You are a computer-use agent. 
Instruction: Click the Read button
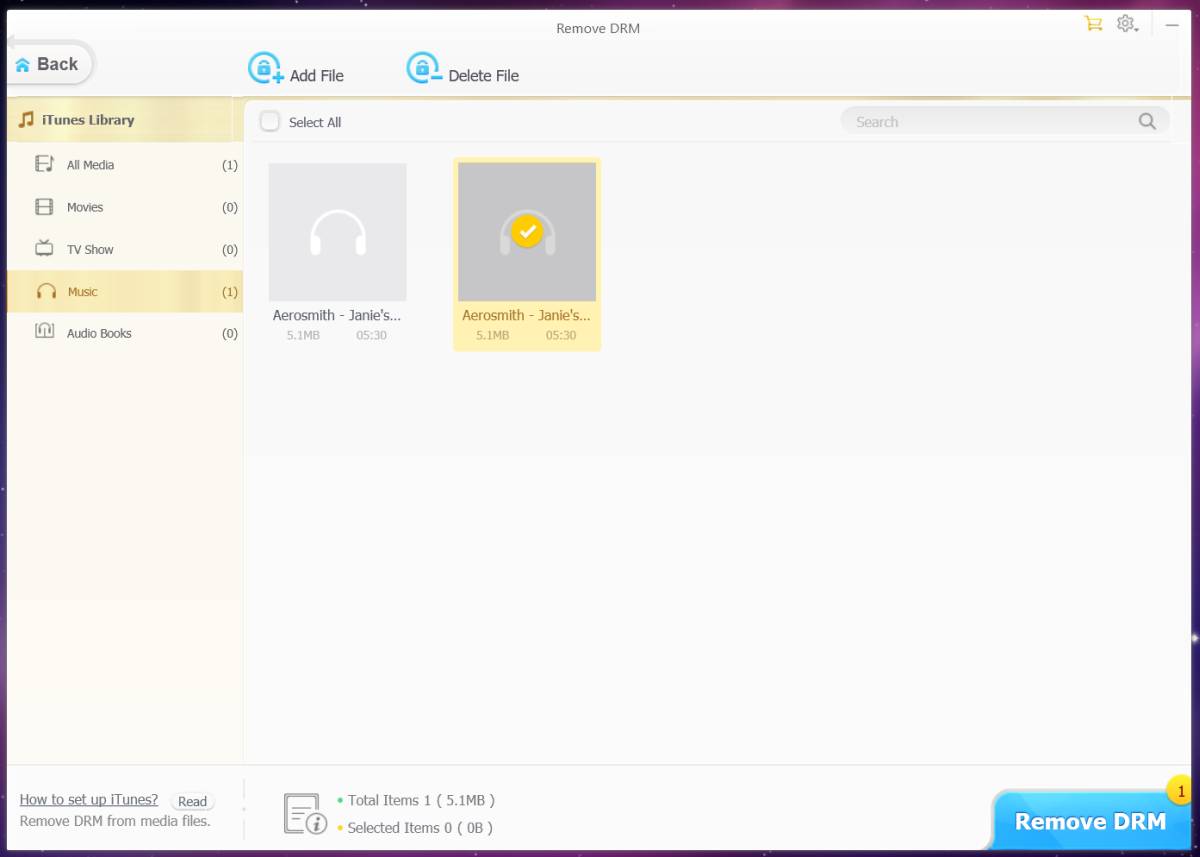[x=192, y=801]
